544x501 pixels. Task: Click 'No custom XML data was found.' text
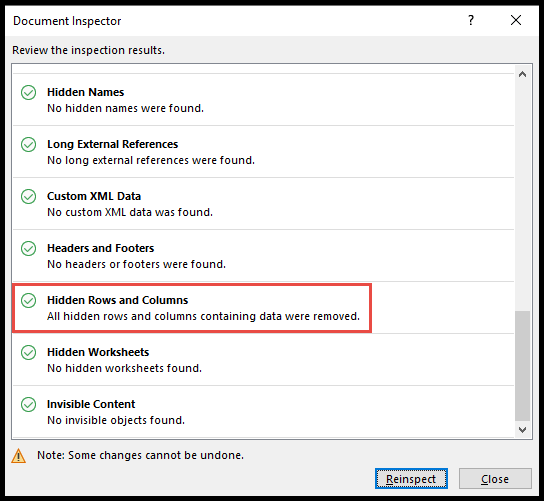click(x=130, y=212)
